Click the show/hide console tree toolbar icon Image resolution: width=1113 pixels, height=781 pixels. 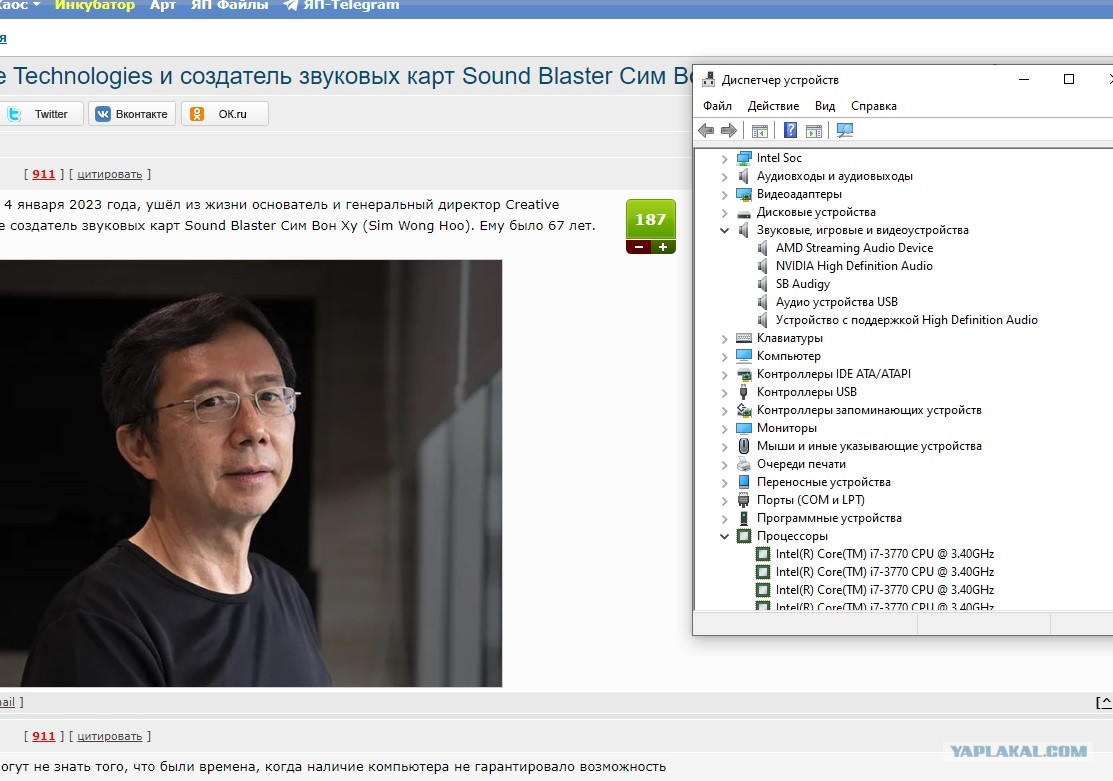pyautogui.click(x=760, y=131)
